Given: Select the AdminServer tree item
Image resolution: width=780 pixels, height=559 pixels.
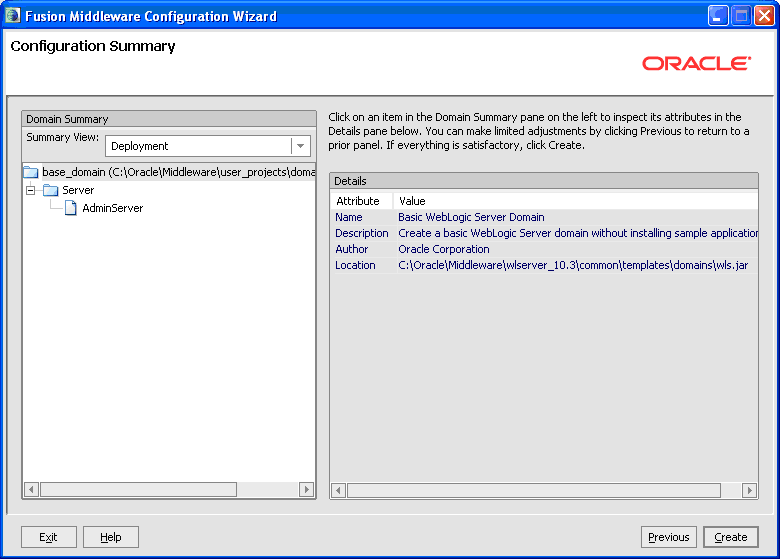Looking at the screenshot, I should [x=112, y=208].
